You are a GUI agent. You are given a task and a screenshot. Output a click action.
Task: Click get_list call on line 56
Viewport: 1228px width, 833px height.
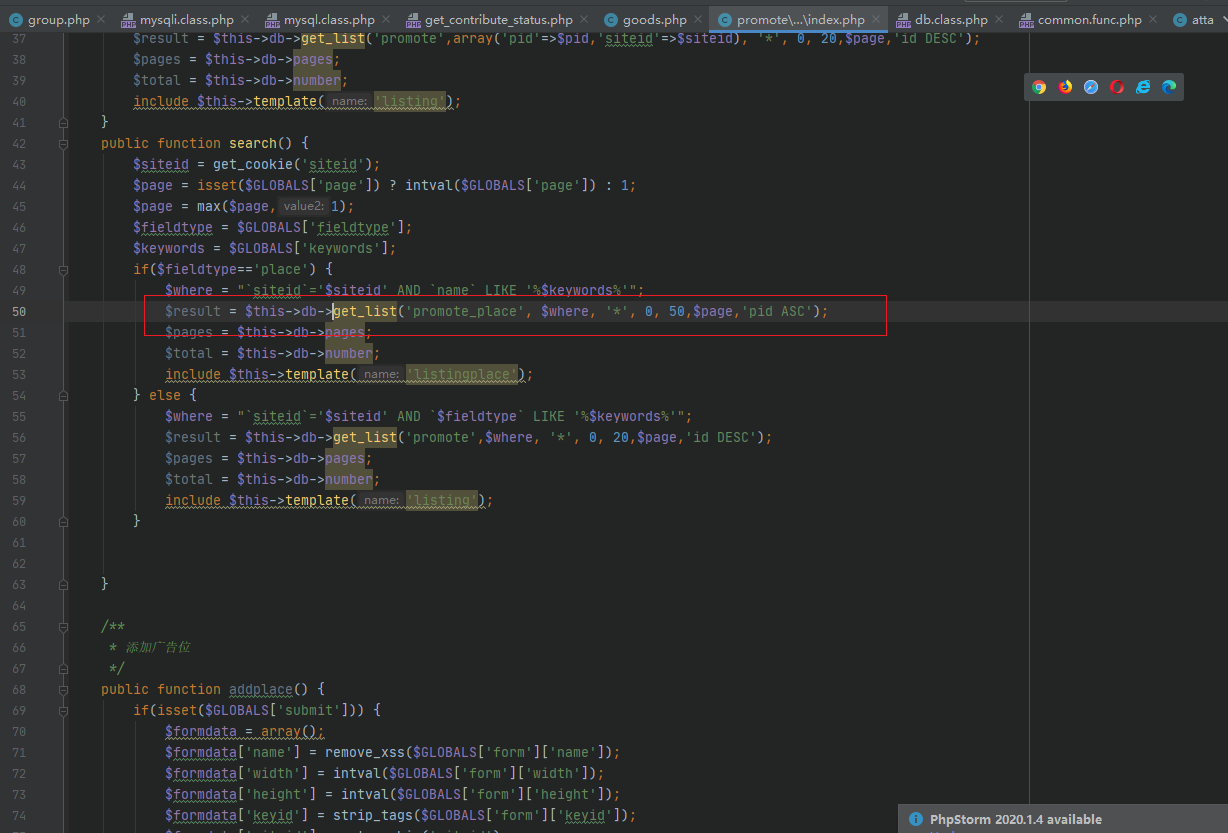click(364, 437)
